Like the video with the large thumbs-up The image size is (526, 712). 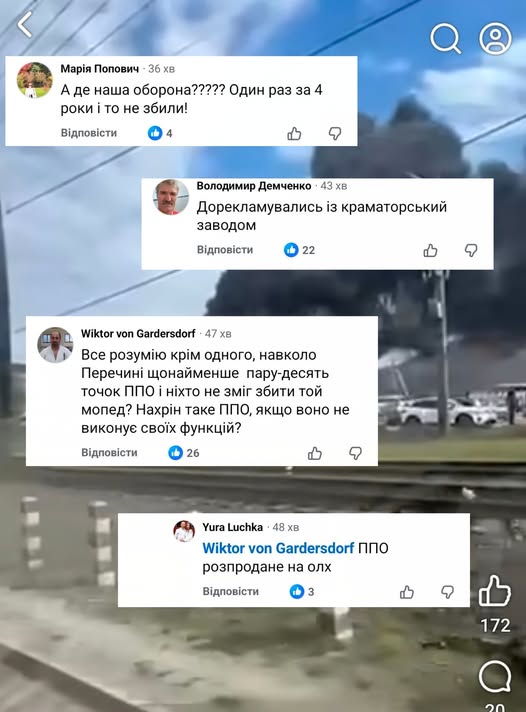pos(495,590)
